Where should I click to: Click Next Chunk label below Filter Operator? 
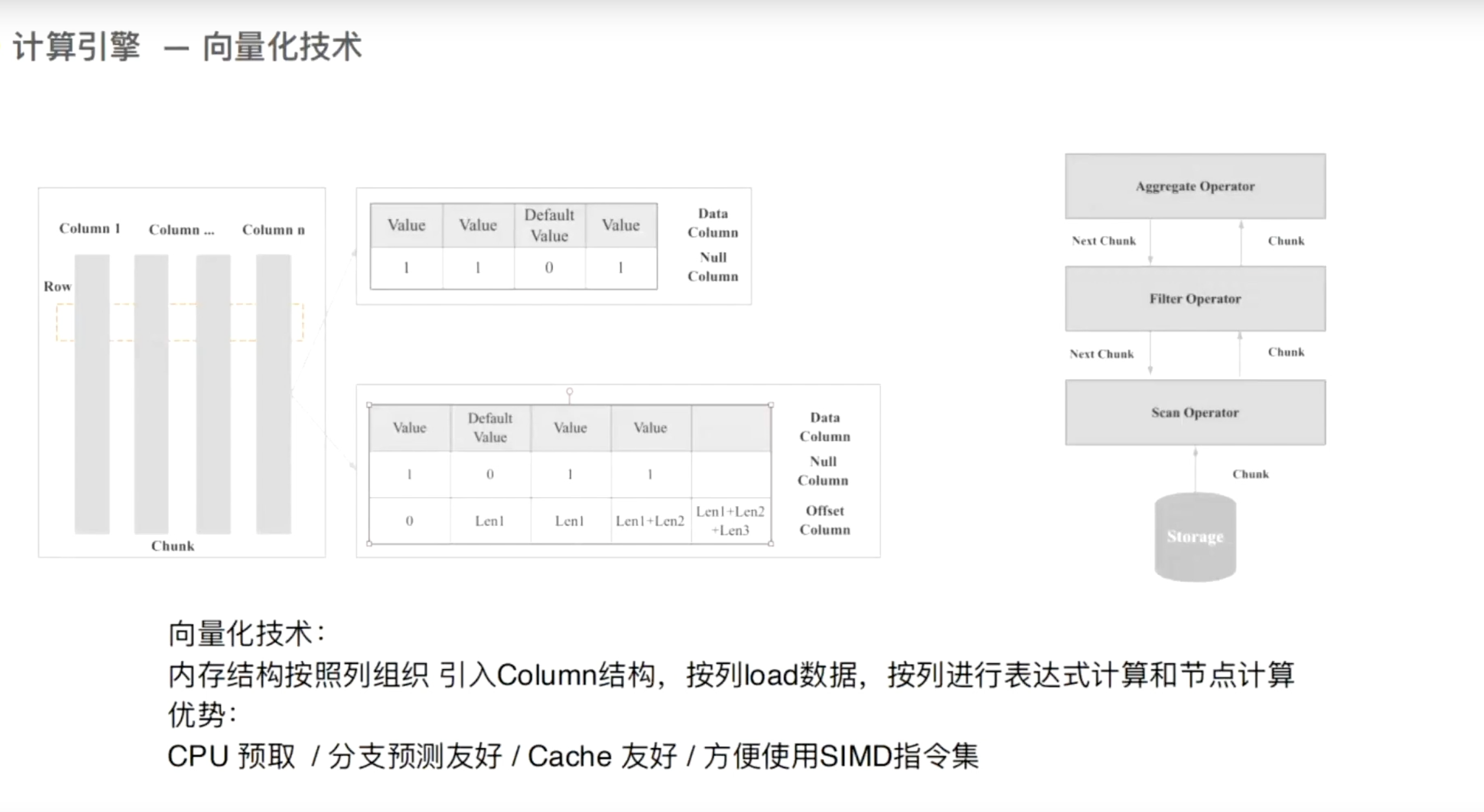pos(1102,354)
